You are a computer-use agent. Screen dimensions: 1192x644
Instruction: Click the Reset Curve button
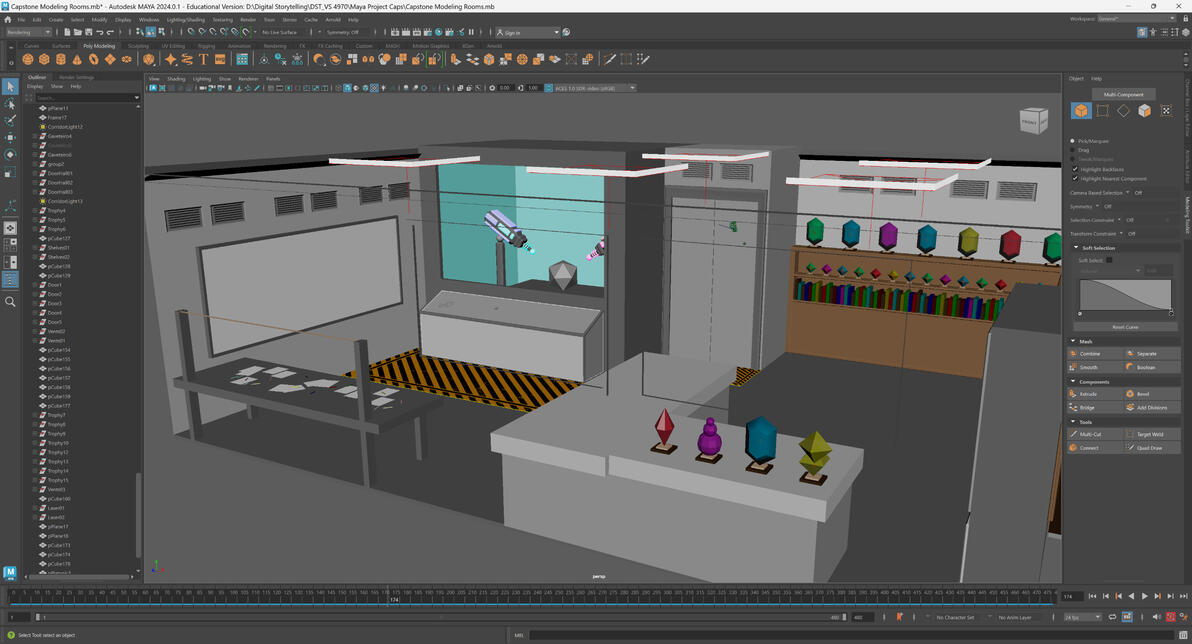coord(1124,326)
